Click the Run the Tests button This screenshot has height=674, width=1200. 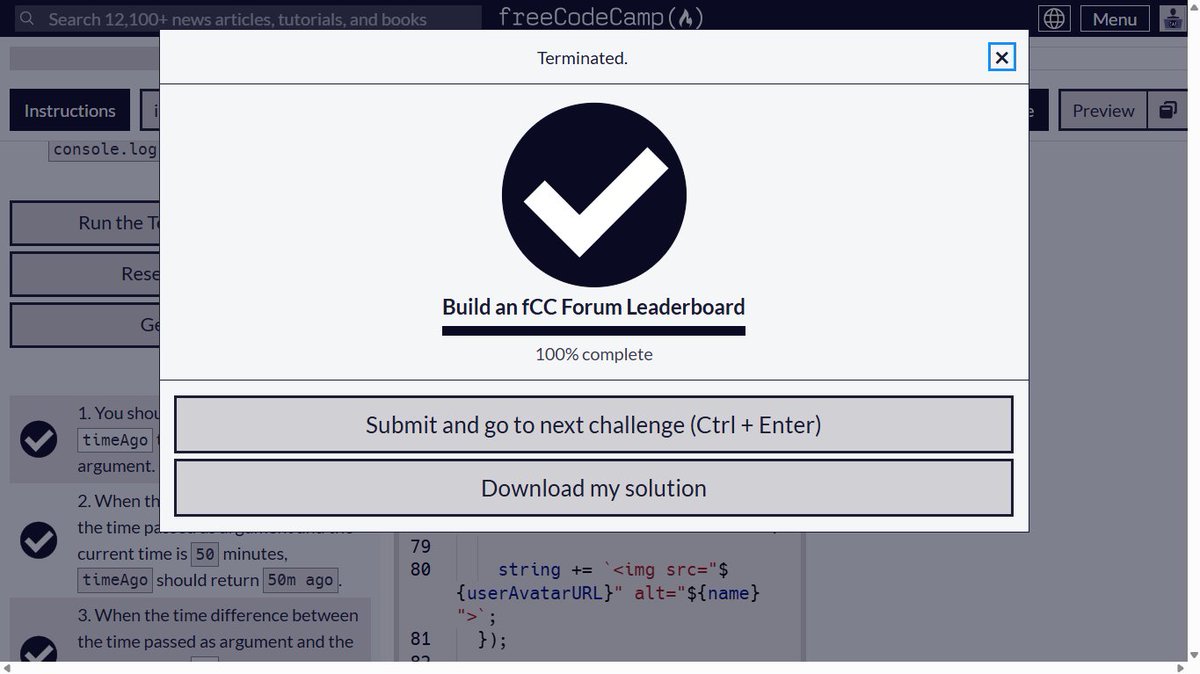85,223
